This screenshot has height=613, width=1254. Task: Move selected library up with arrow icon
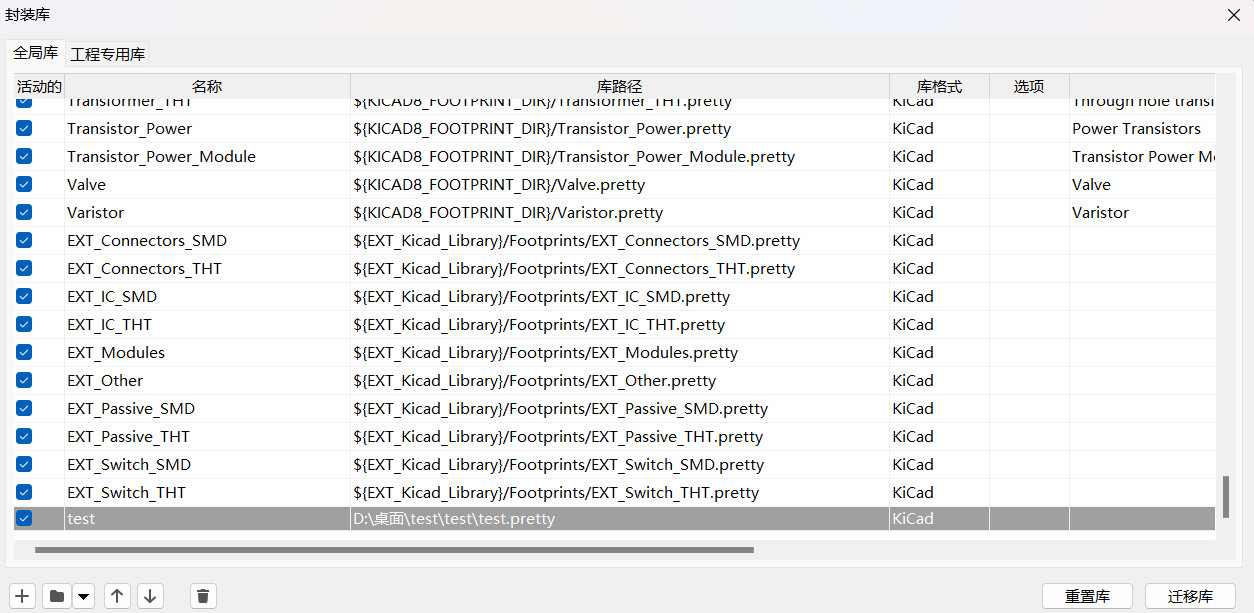click(117, 596)
